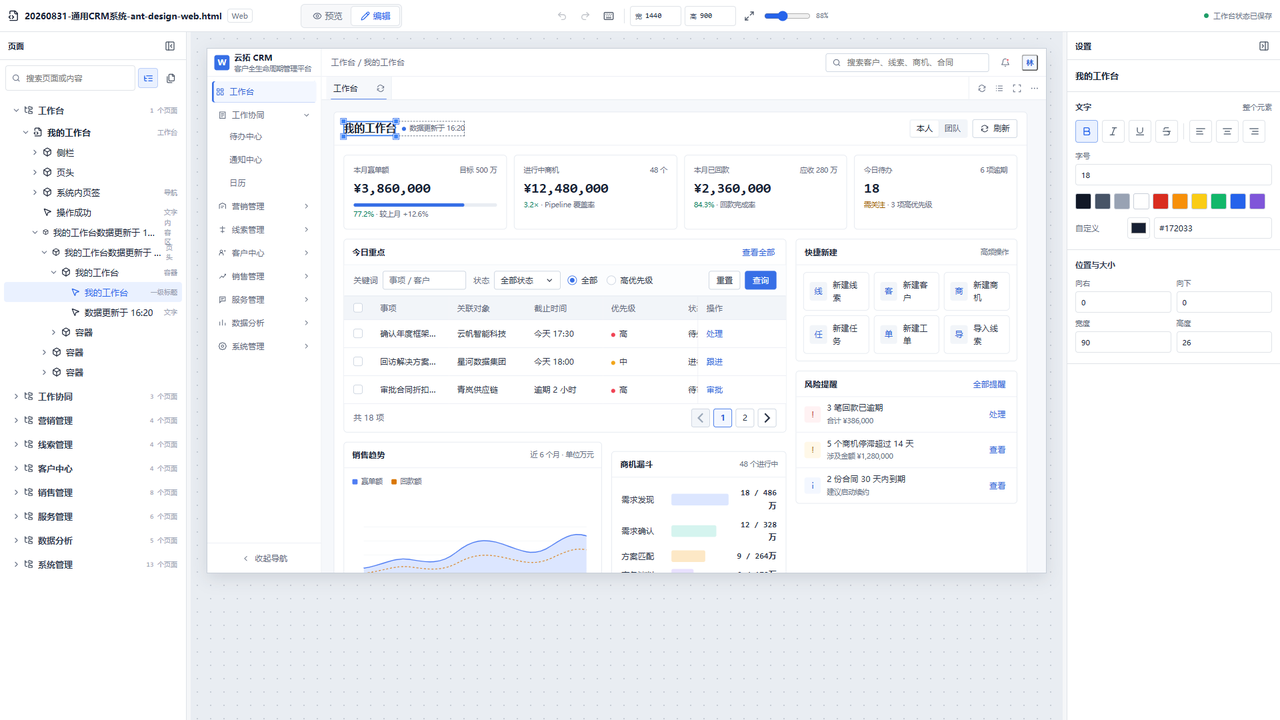
Task: Pick the red color swatch
Action: pyautogui.click(x=1160, y=201)
